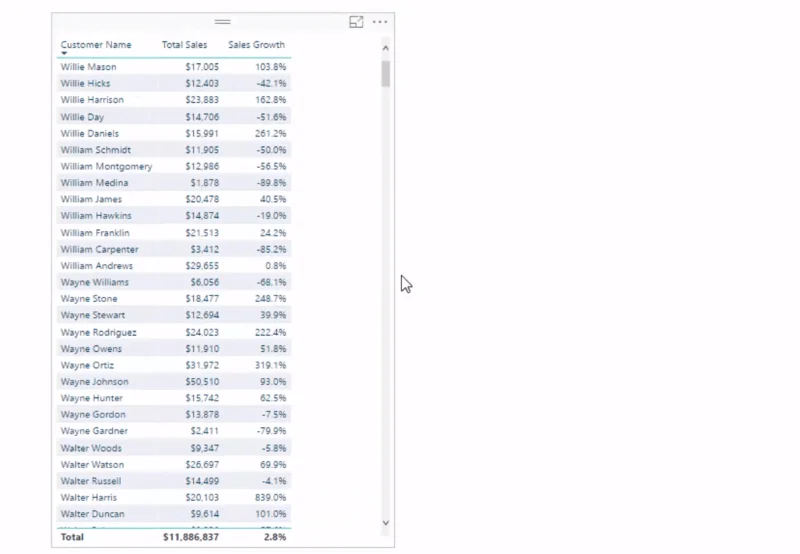Image resolution: width=800 pixels, height=554 pixels.
Task: Select Willie Harrison customer cell
Action: coord(92,99)
